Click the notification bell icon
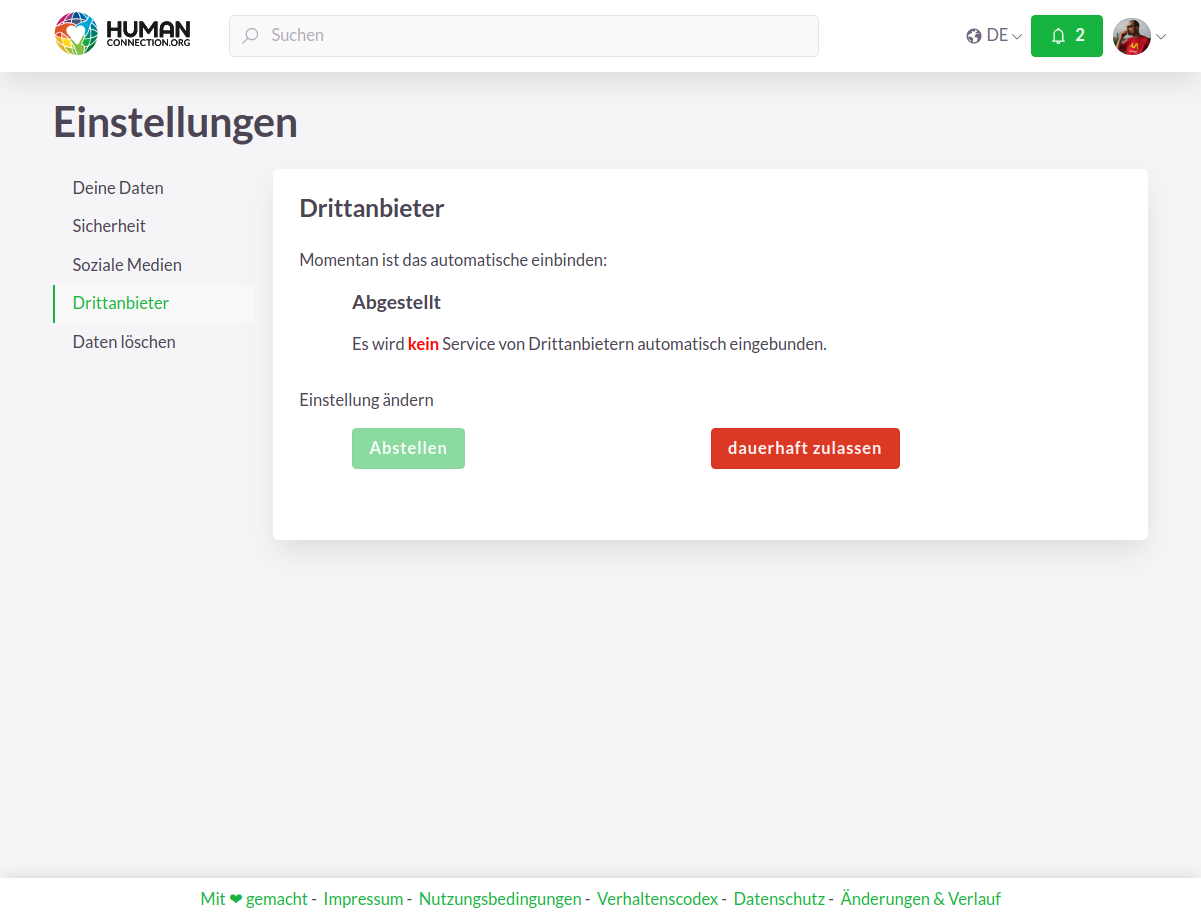This screenshot has width=1201, height=921. [1058, 36]
